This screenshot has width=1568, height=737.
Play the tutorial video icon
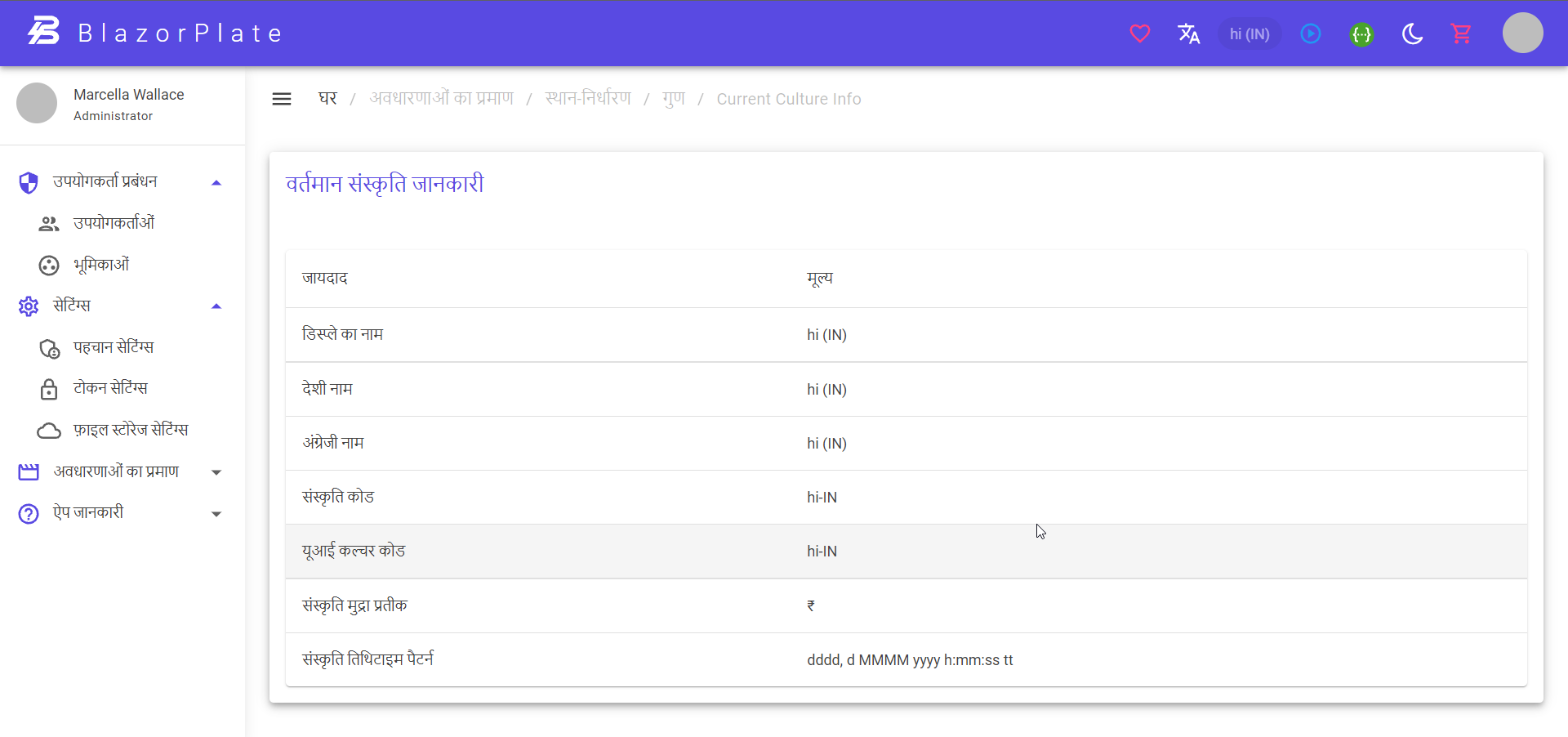(1311, 33)
